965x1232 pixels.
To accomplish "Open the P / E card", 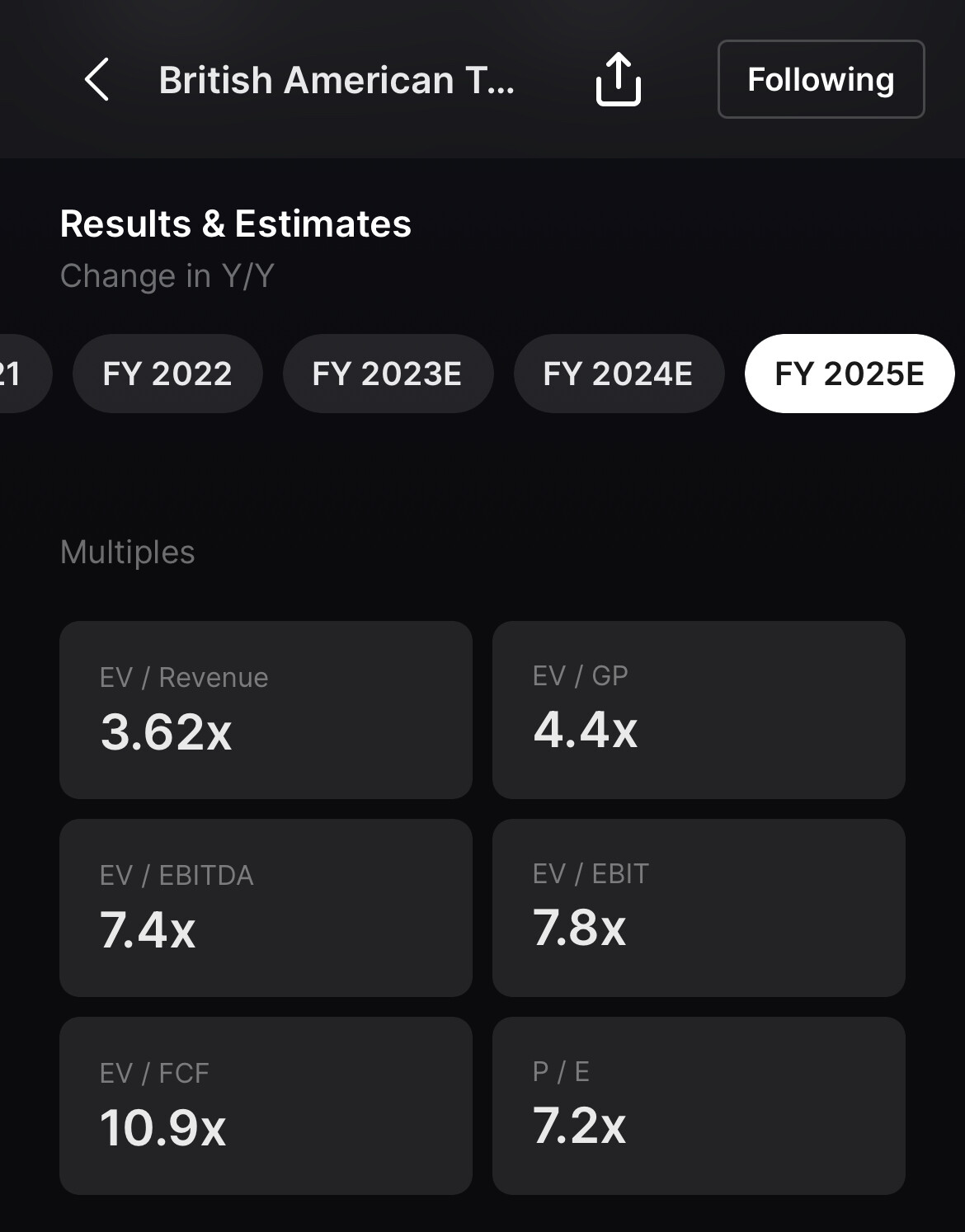I will 699,1105.
